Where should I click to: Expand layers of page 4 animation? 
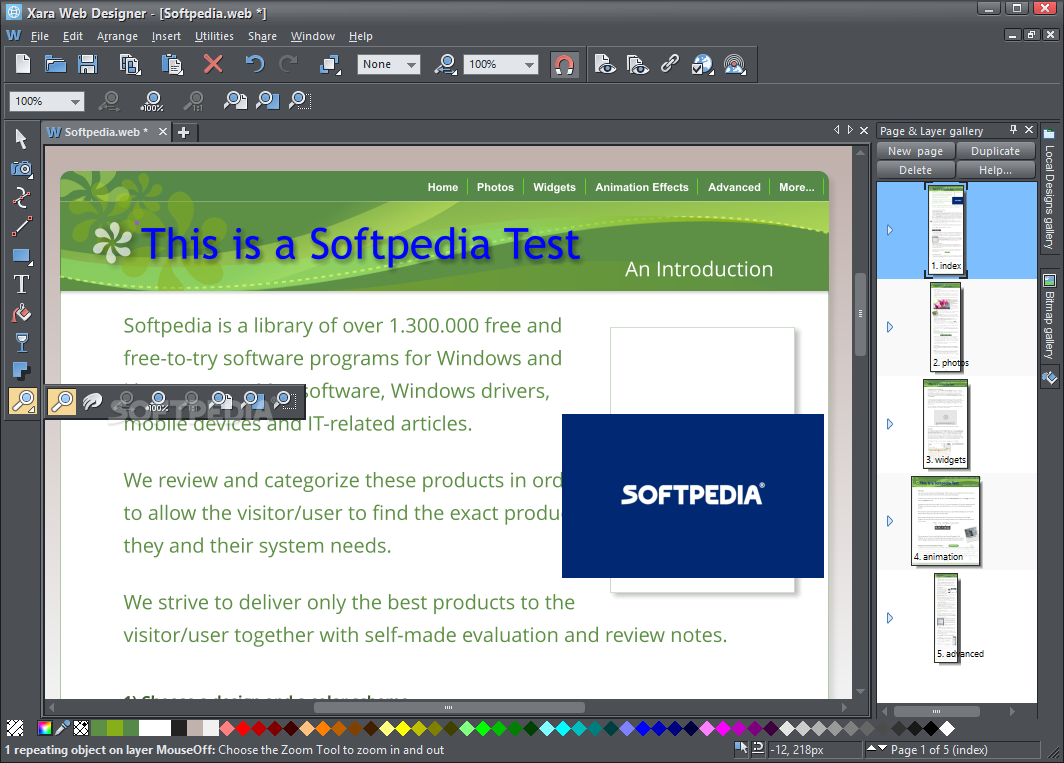coord(890,521)
